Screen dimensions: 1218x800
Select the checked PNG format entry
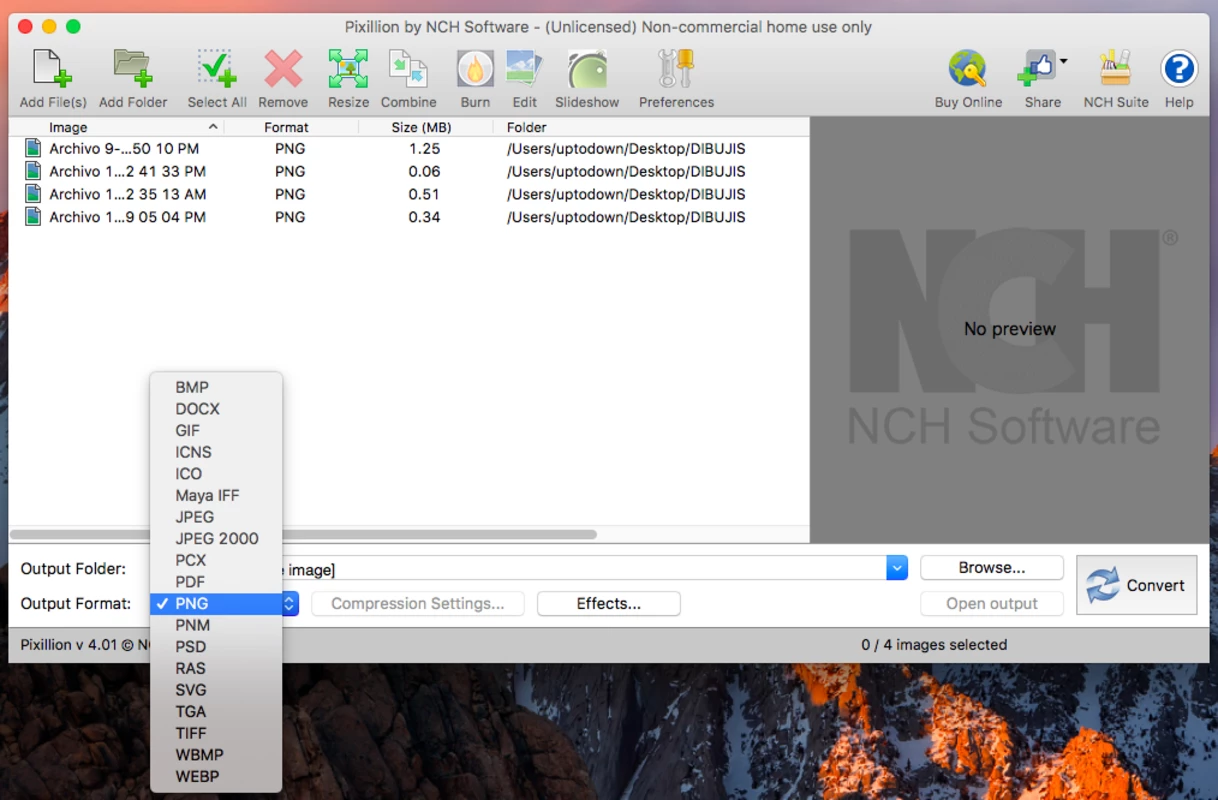click(x=216, y=604)
